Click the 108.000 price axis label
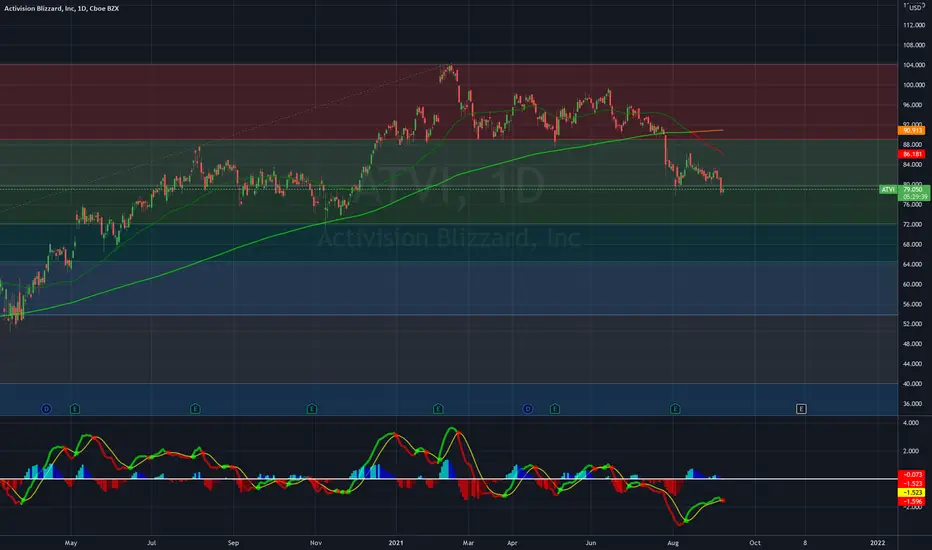Screen dimensions: 932x550 [914, 45]
